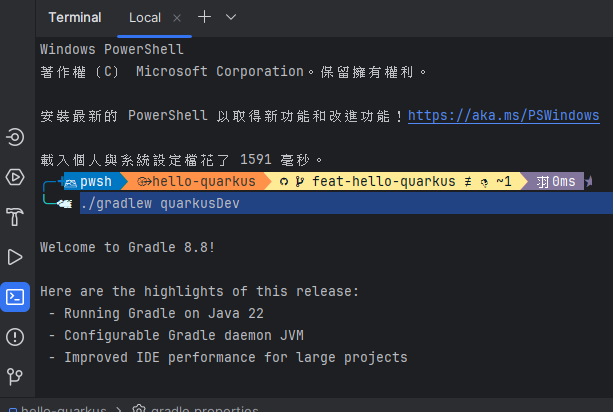Click the Welcome to Gradle 8.8! line
The image size is (613, 412).
pyautogui.click(x=127, y=247)
